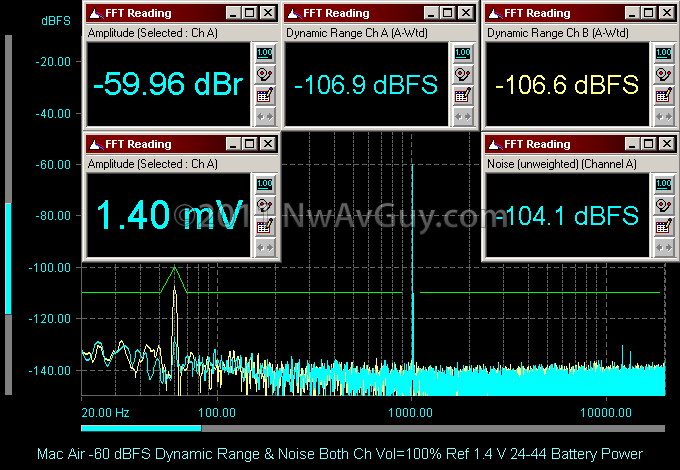The height and width of the screenshot is (470, 680).
Task: Open the table edit icon in Dynamic Range Ch B window
Action: (x=664, y=95)
